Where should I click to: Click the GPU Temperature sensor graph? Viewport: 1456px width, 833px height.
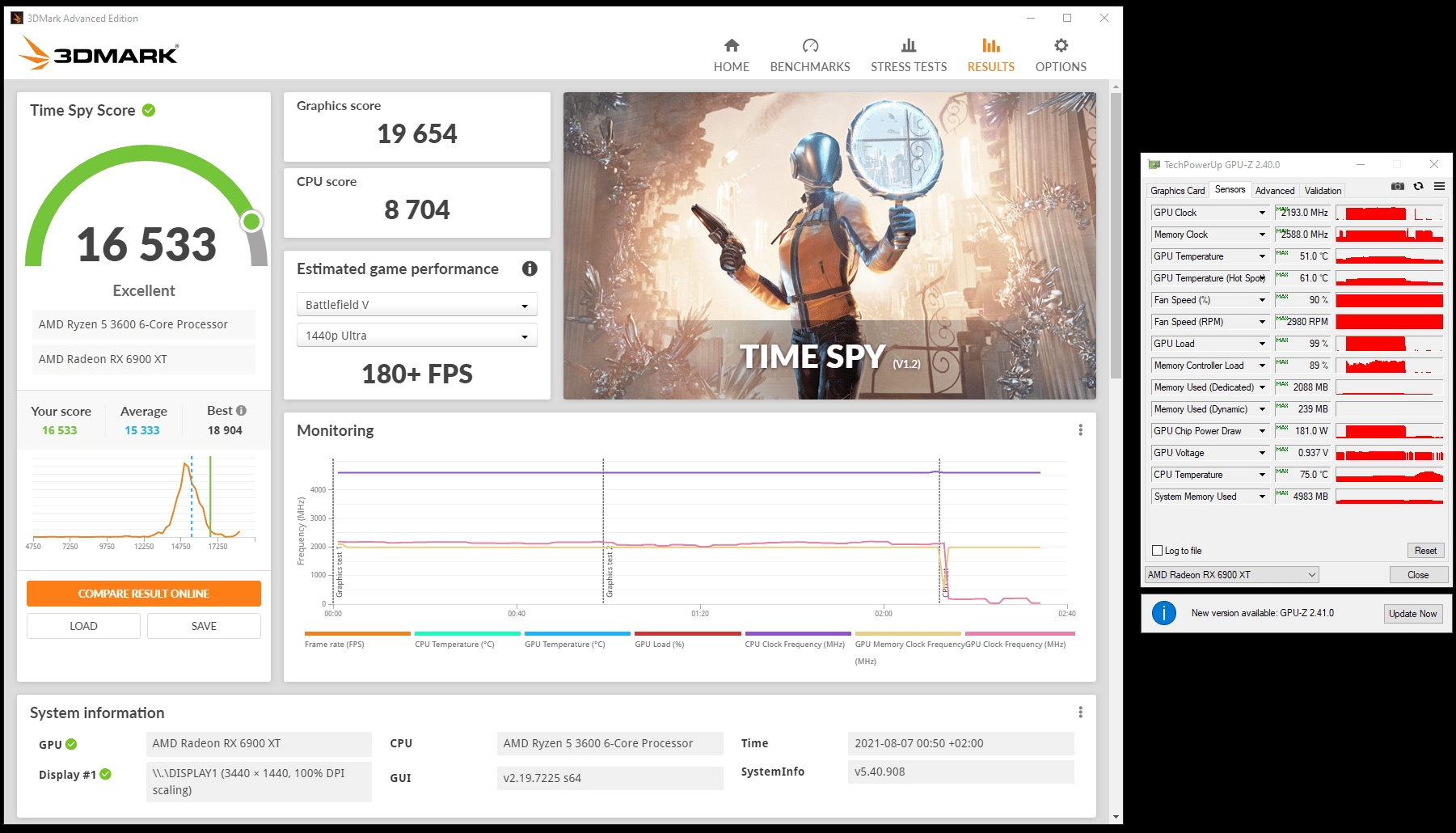(1389, 256)
